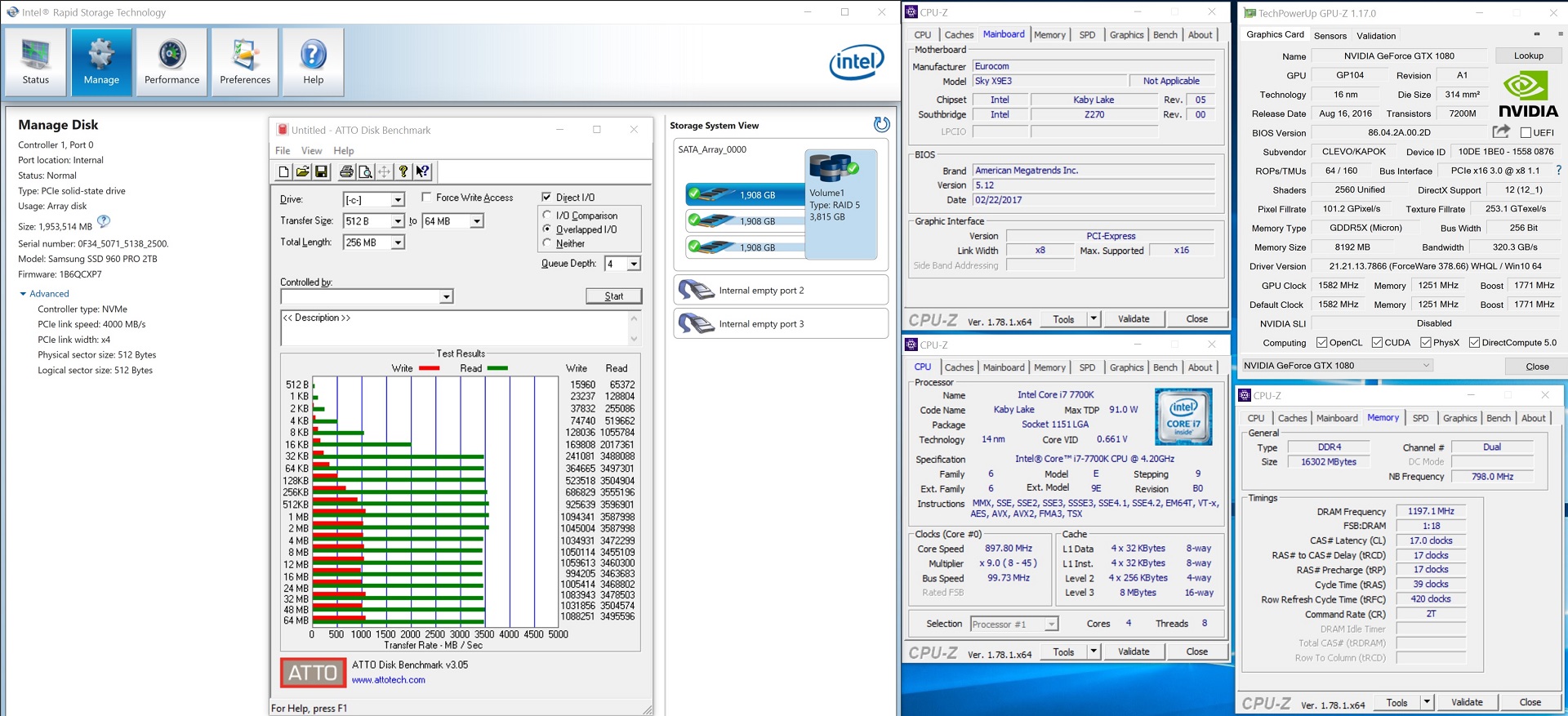The image size is (1568, 716).
Task: Open file using ATTO folder icon
Action: (x=302, y=171)
